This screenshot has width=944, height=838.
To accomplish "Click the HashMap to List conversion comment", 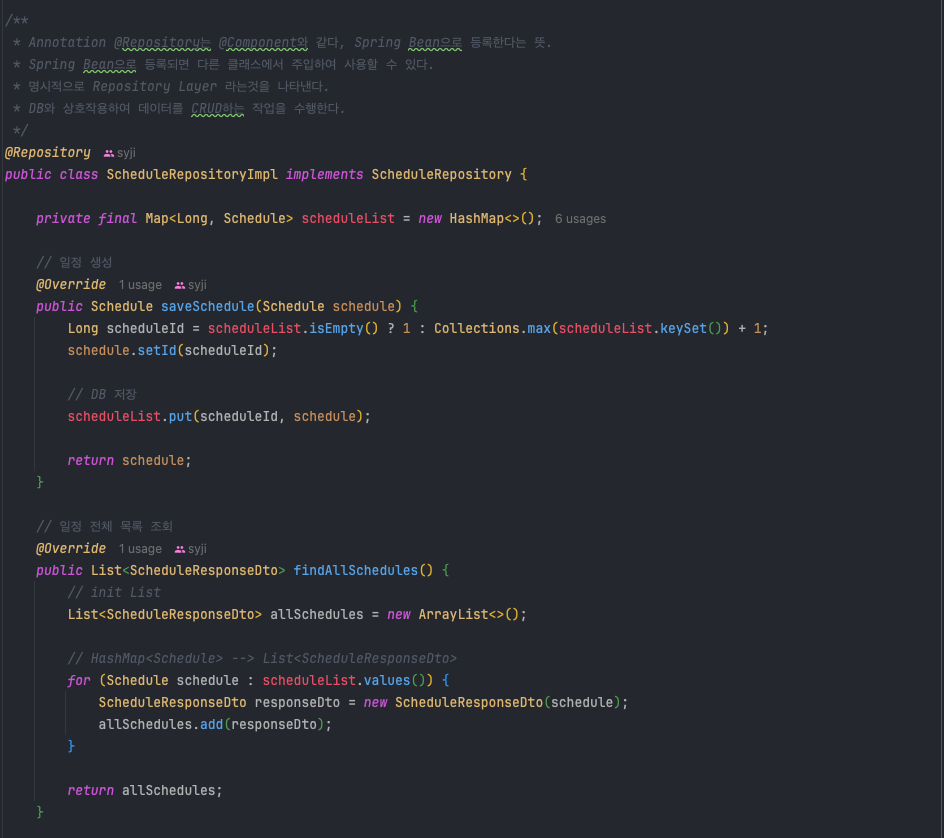I will tap(262, 659).
